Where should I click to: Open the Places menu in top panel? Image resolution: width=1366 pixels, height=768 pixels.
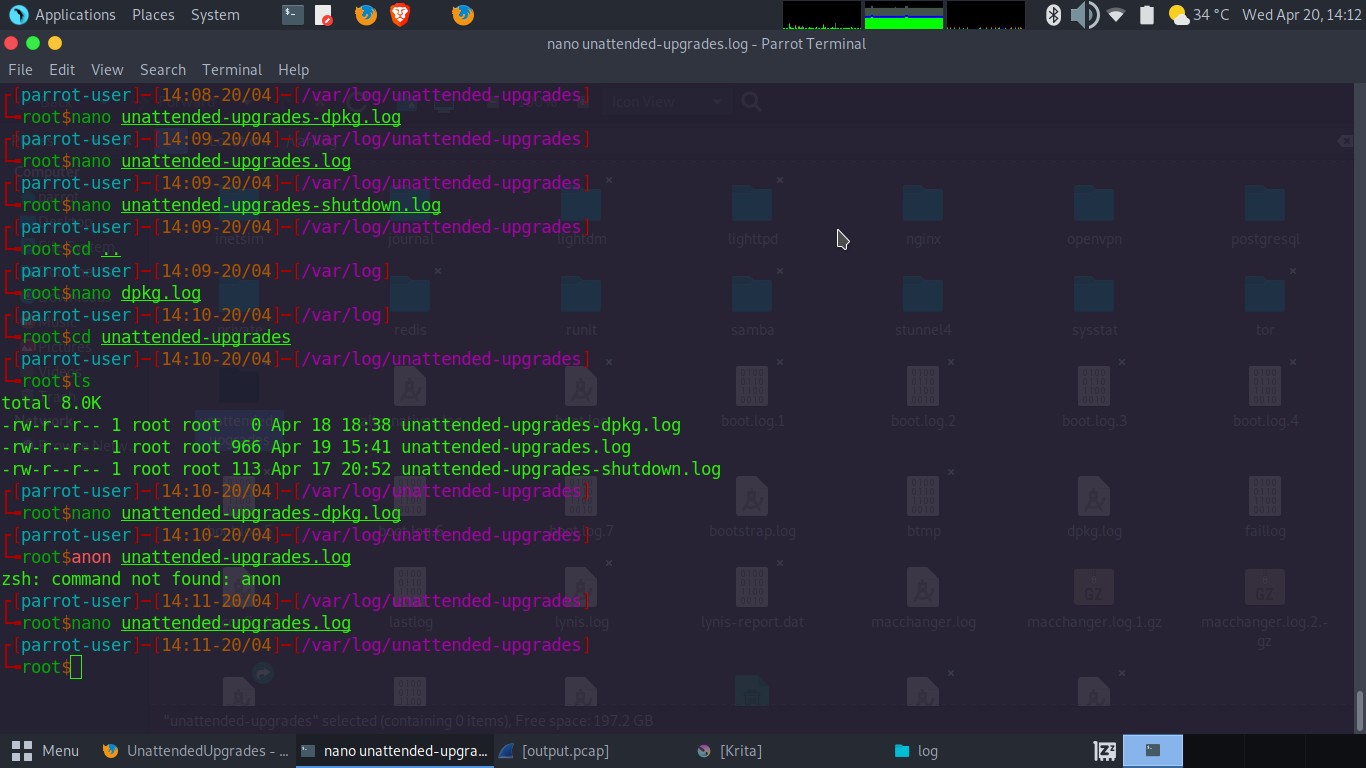(153, 15)
